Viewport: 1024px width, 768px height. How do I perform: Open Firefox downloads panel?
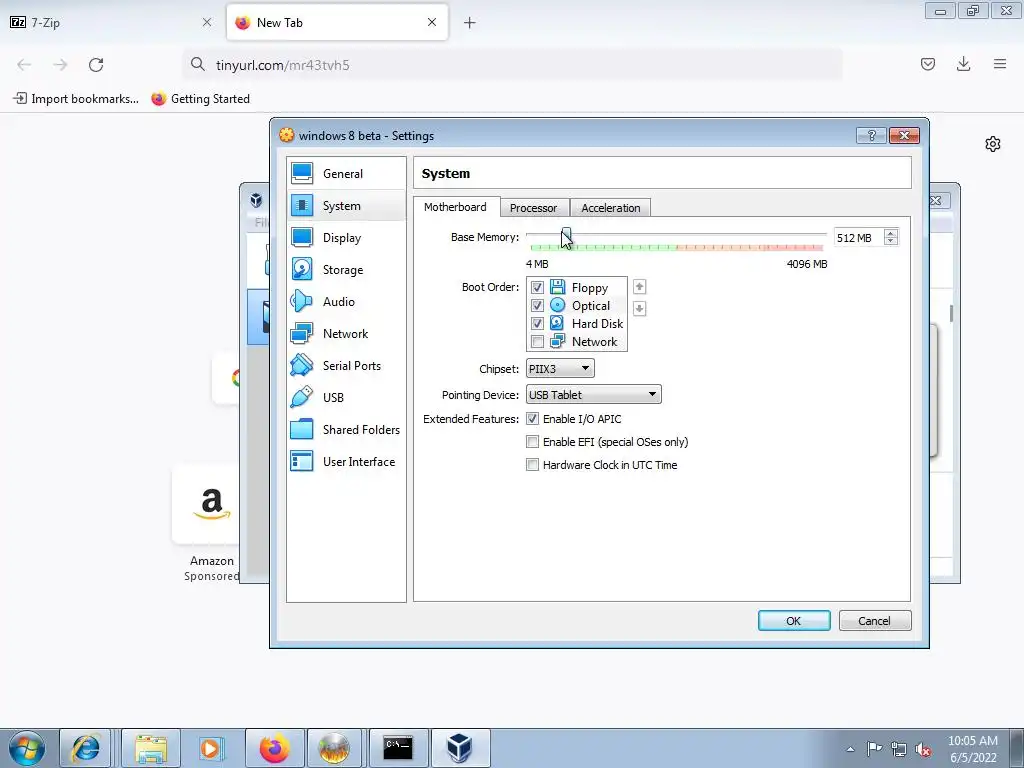(963, 64)
